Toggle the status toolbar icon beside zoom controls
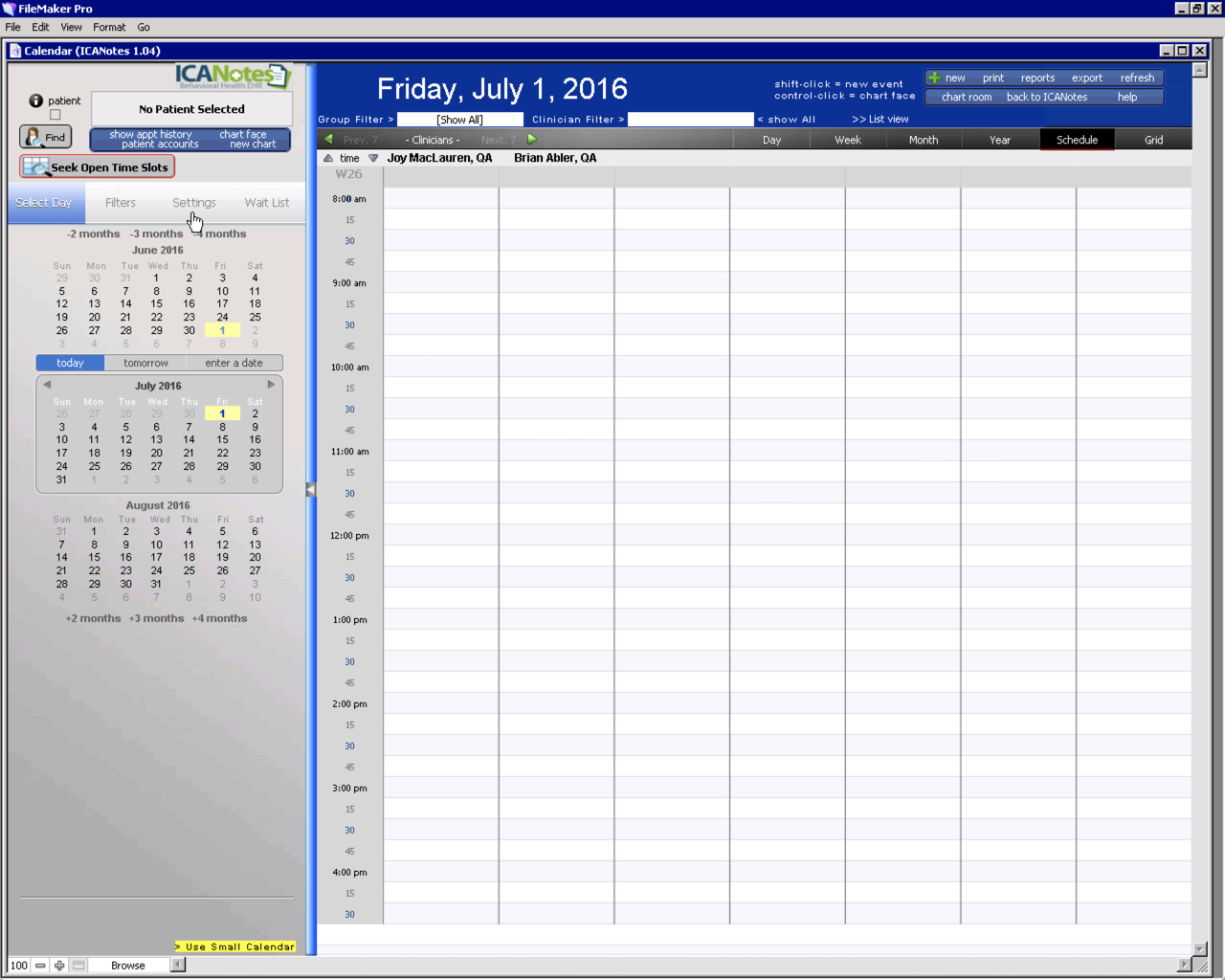This screenshot has width=1225, height=980. click(78, 966)
